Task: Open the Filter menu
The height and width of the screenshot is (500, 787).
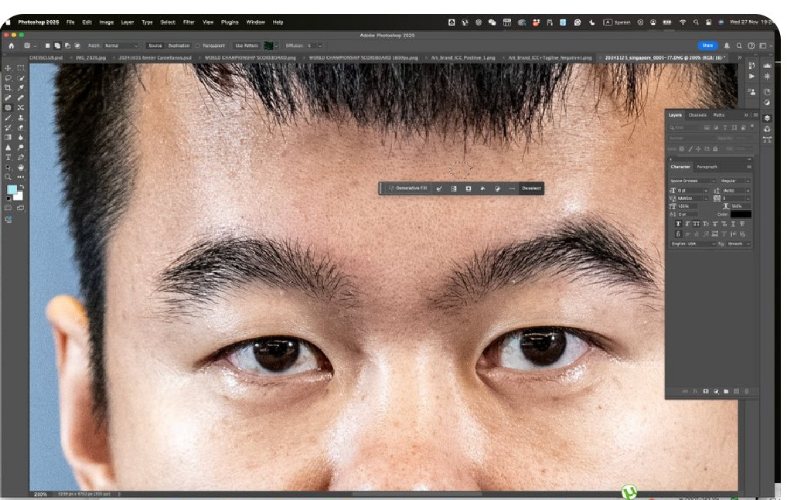Action: tap(188, 21)
